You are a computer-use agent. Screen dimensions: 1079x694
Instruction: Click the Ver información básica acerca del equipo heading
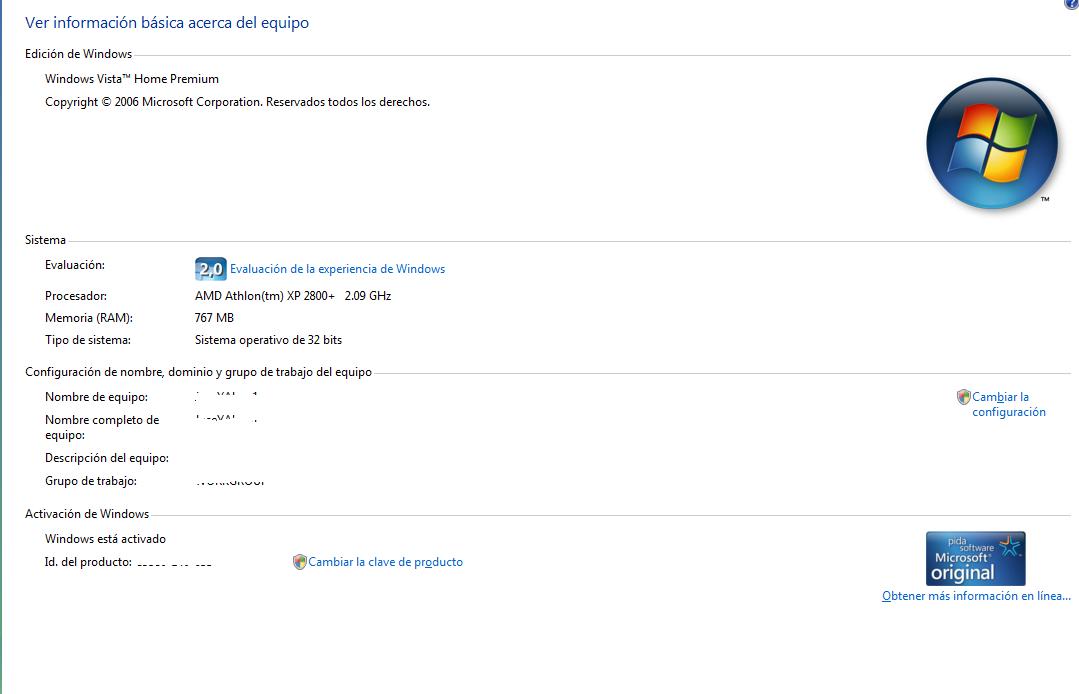tap(167, 23)
